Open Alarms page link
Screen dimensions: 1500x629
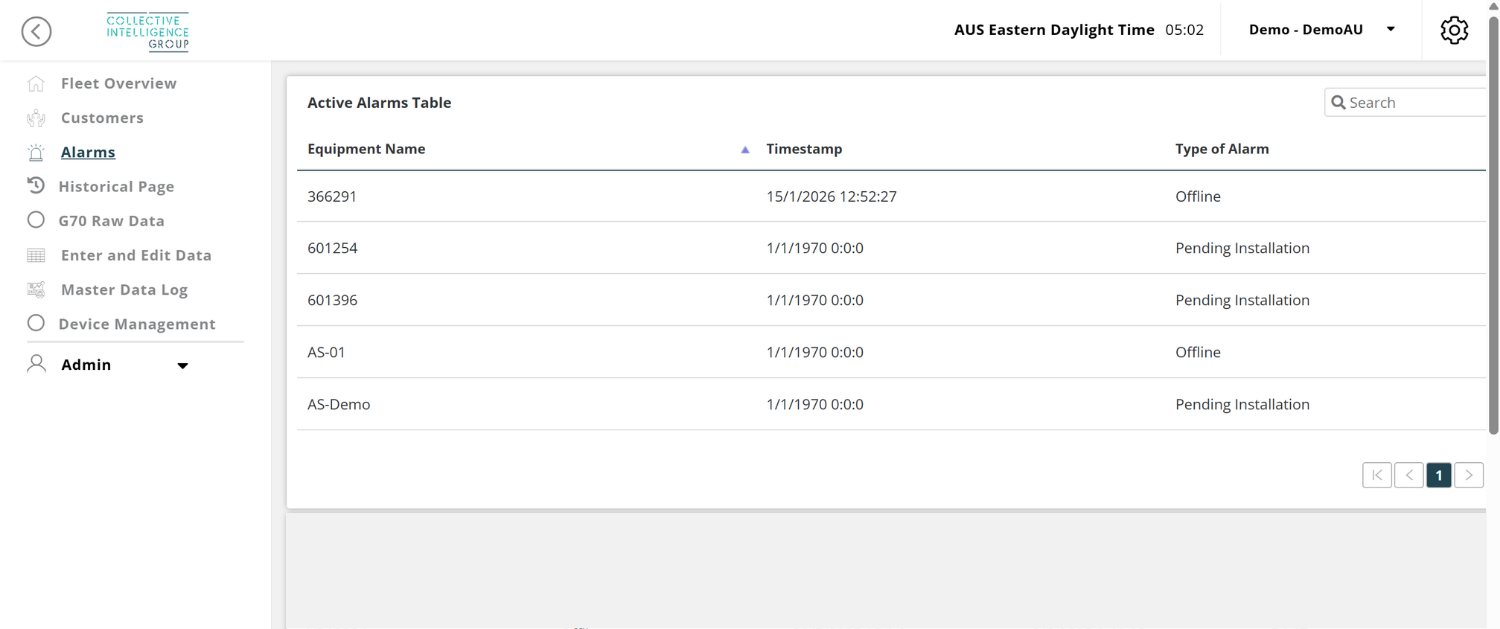coord(88,152)
